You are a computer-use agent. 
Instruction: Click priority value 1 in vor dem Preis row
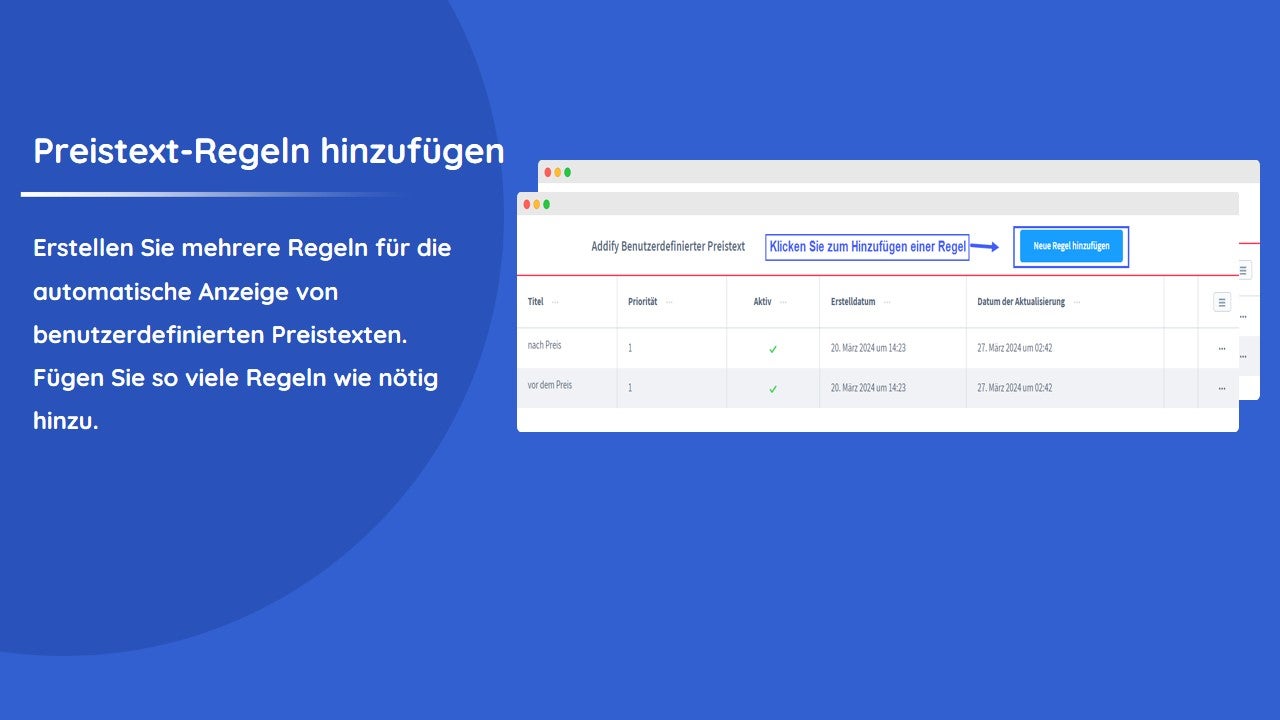pos(630,388)
